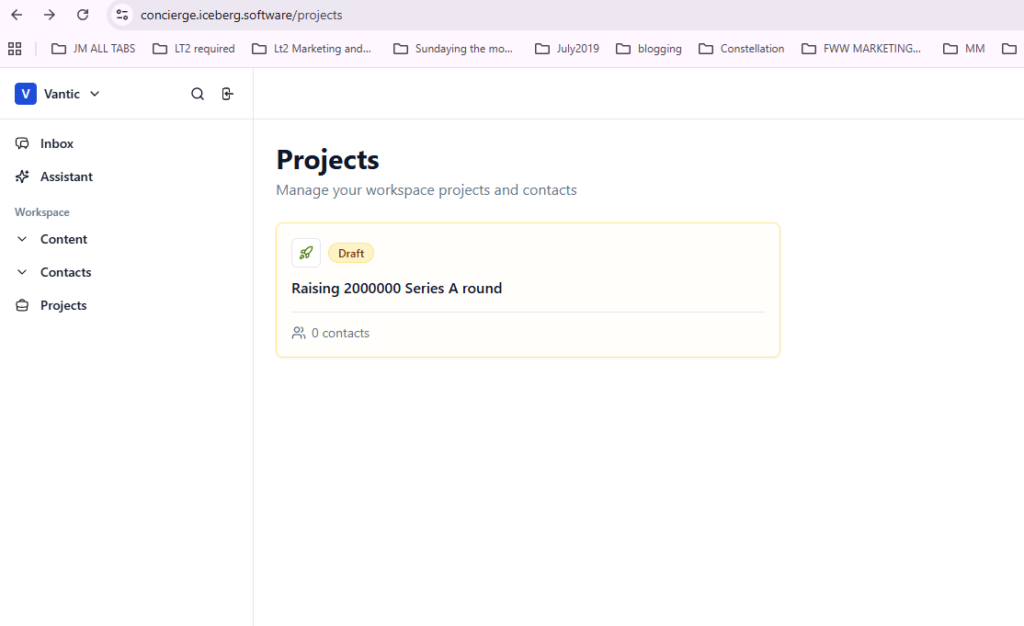Click the Assistant sparkle icon
The height and width of the screenshot is (626, 1024).
click(22, 177)
